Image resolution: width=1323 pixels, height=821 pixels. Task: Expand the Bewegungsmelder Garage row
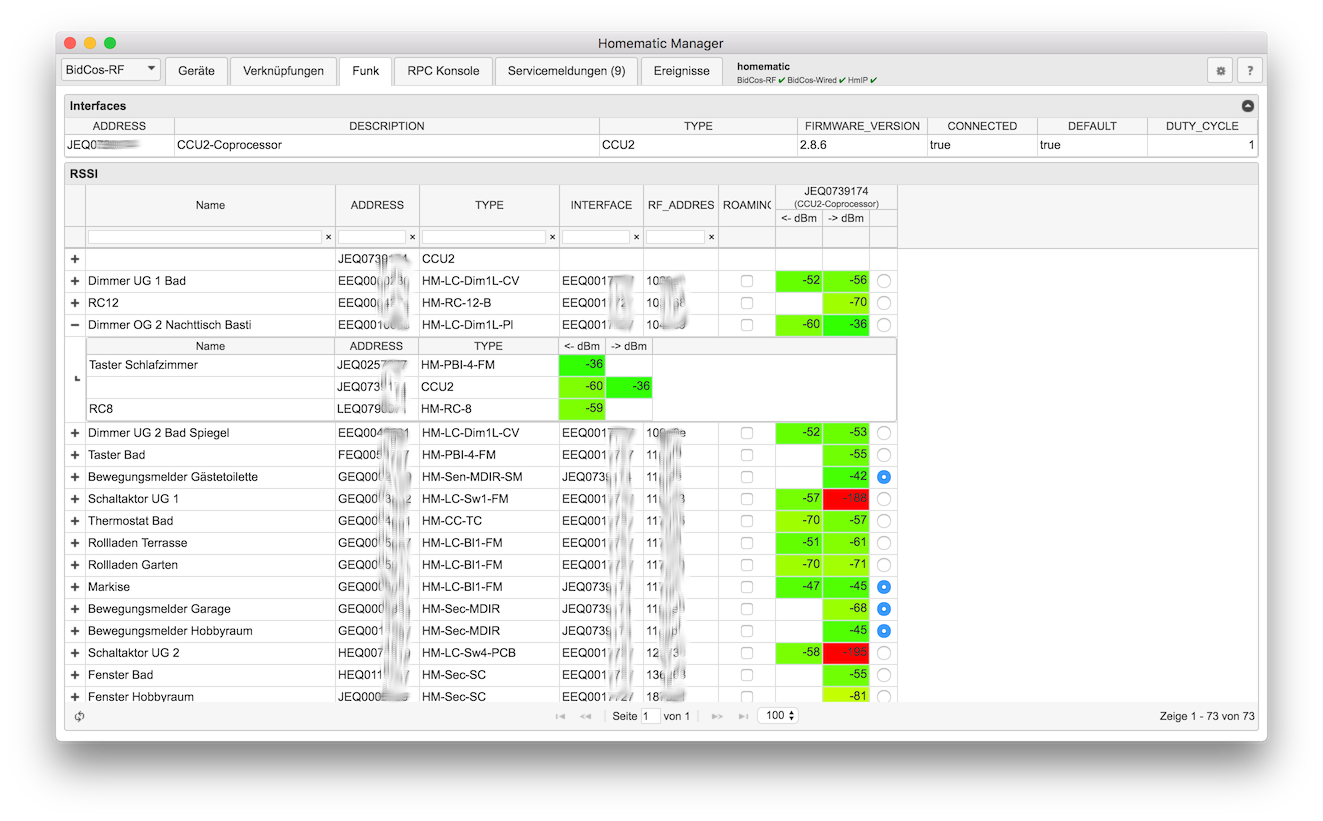(x=75, y=609)
